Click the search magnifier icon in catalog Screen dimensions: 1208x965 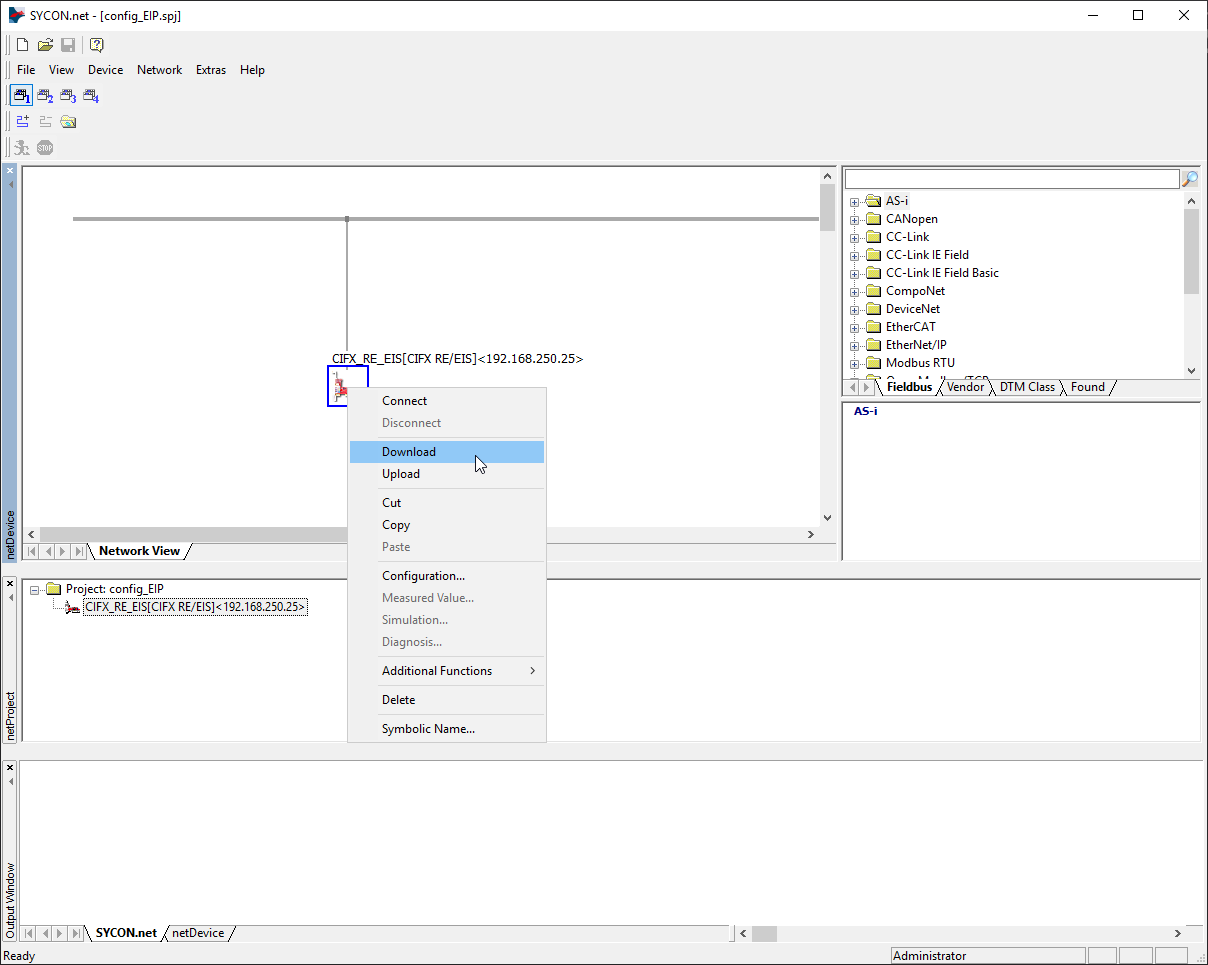tap(1190, 179)
